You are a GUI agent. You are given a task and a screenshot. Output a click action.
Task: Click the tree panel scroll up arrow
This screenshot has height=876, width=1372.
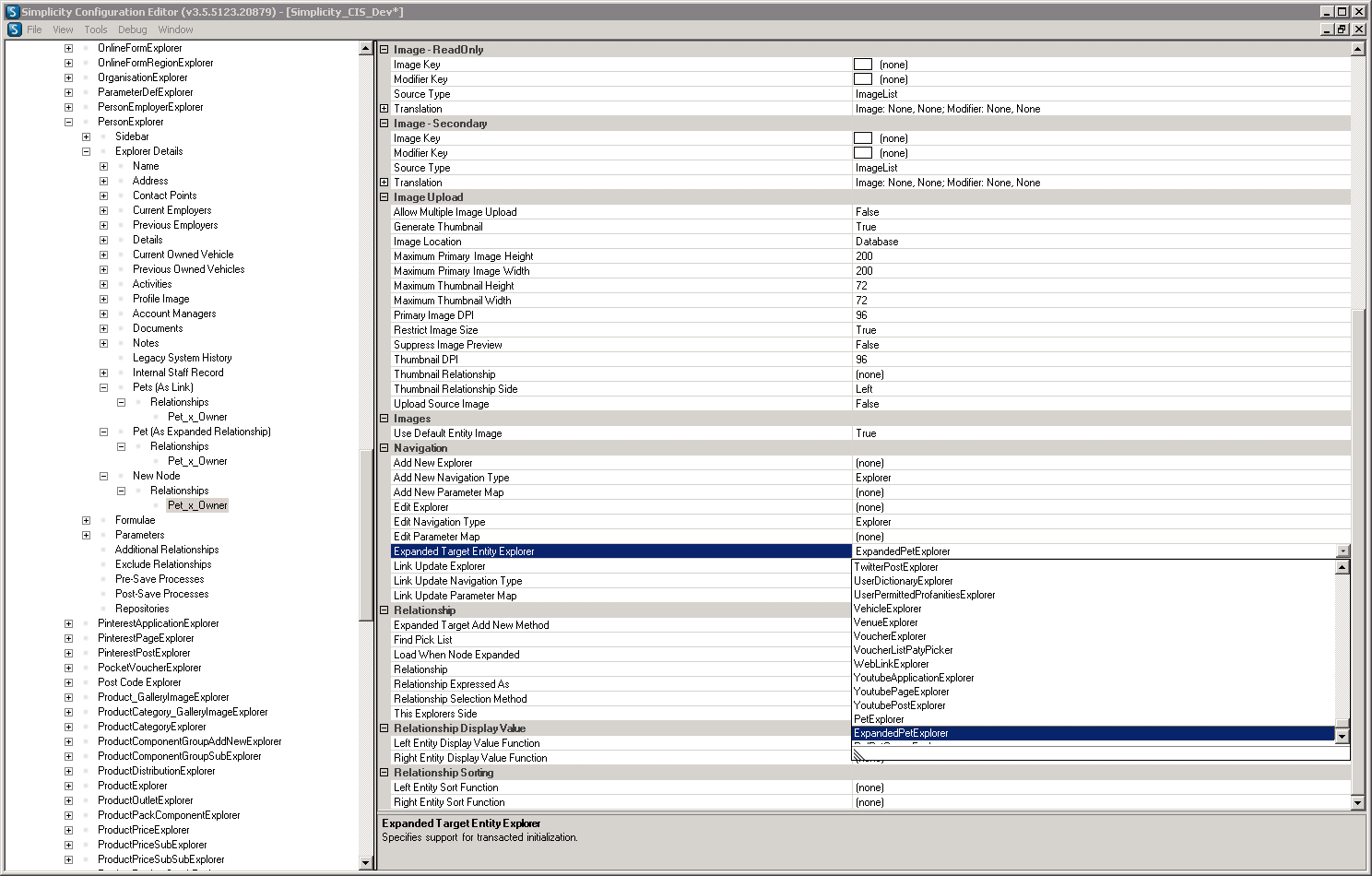pyautogui.click(x=365, y=48)
